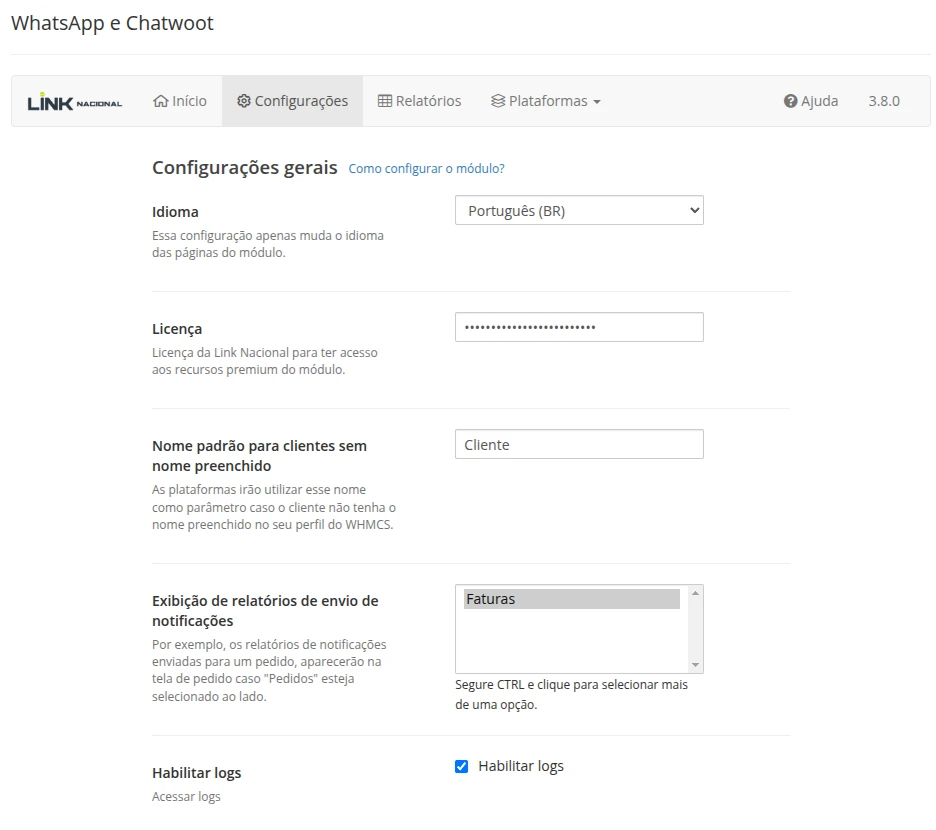Click the blank area below Faturas in listbox
The height and width of the screenshot is (830, 936).
point(570,640)
